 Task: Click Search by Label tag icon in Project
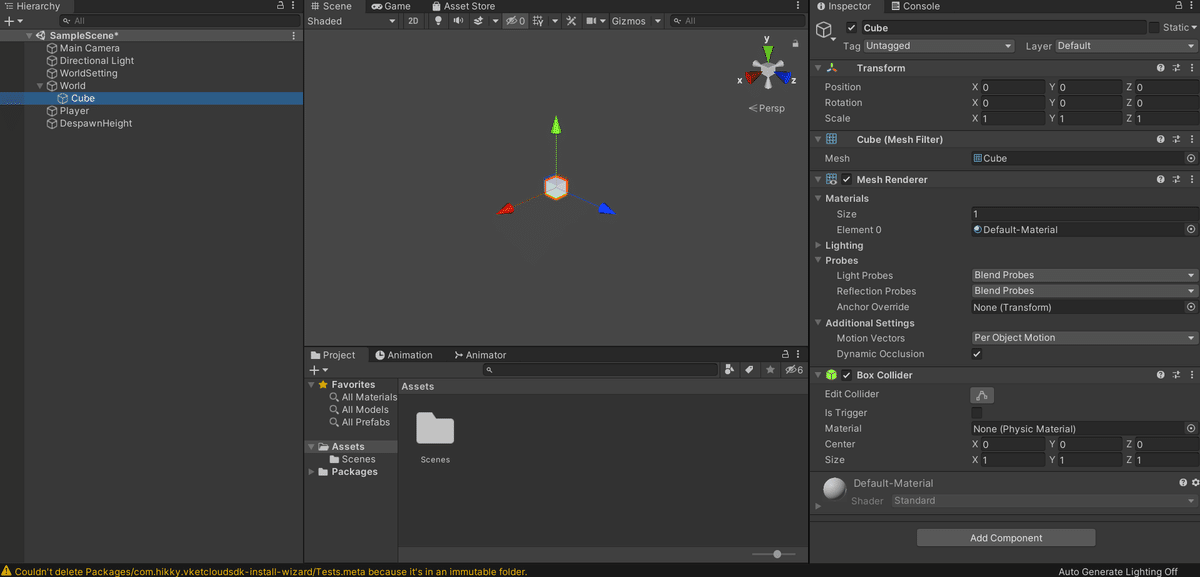(749, 370)
